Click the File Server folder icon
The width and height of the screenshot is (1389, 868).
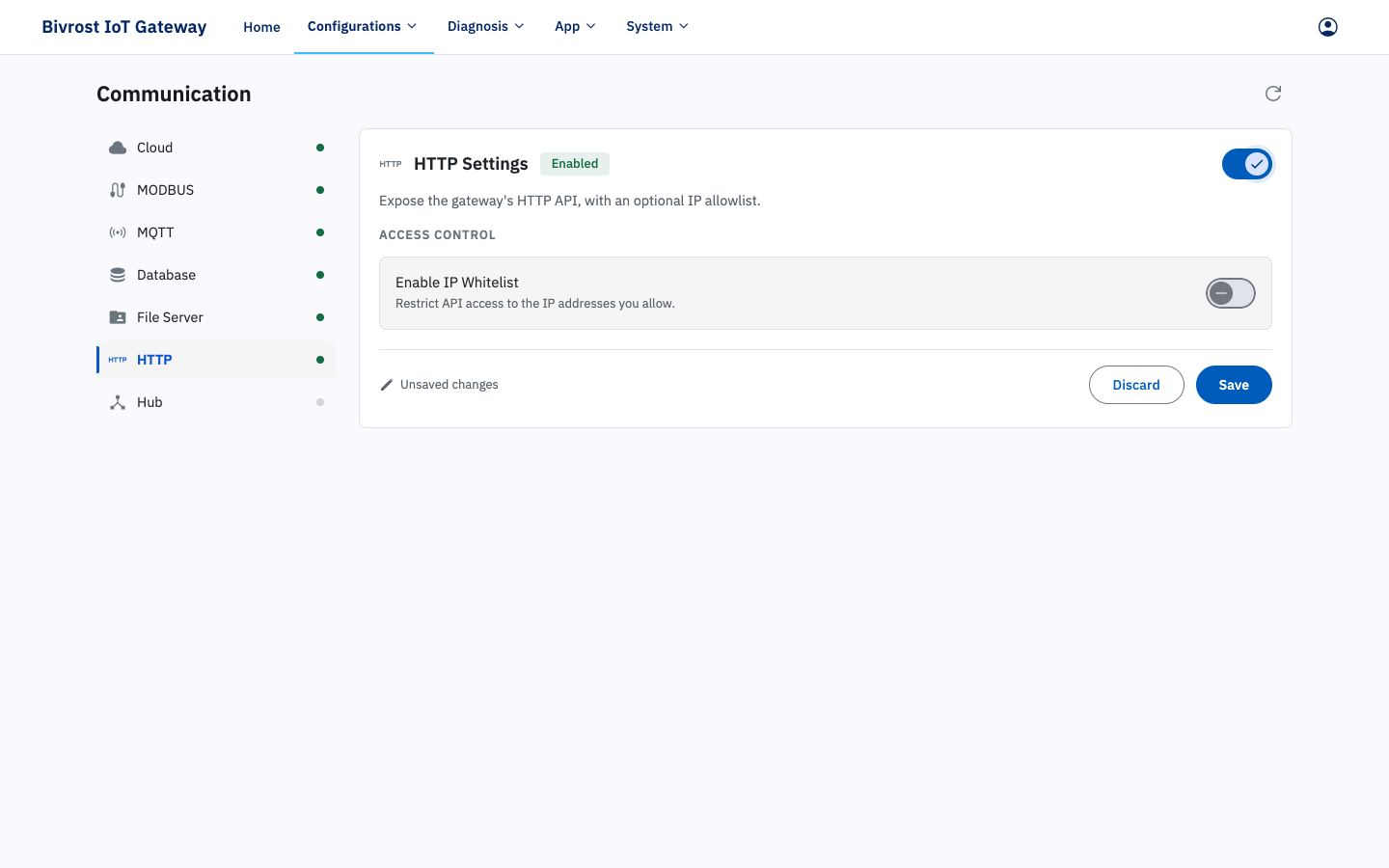(118, 317)
